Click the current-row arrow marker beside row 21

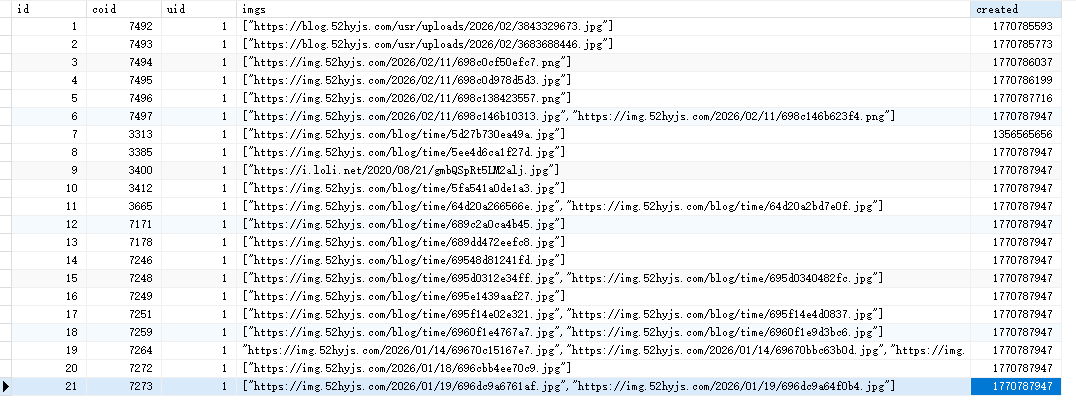[x=7, y=386]
